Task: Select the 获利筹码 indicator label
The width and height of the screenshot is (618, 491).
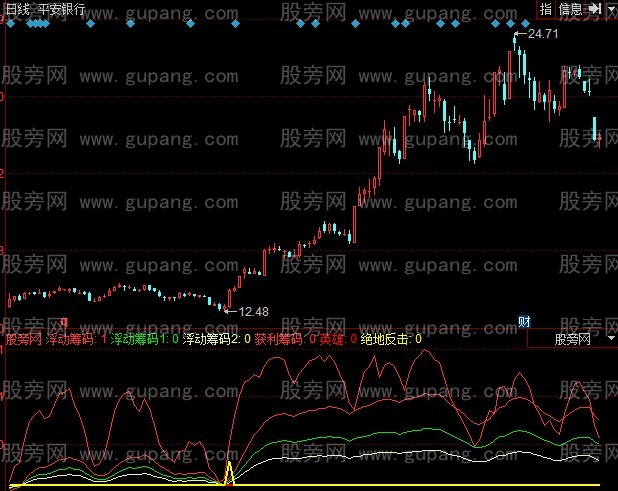Action: tap(280, 340)
